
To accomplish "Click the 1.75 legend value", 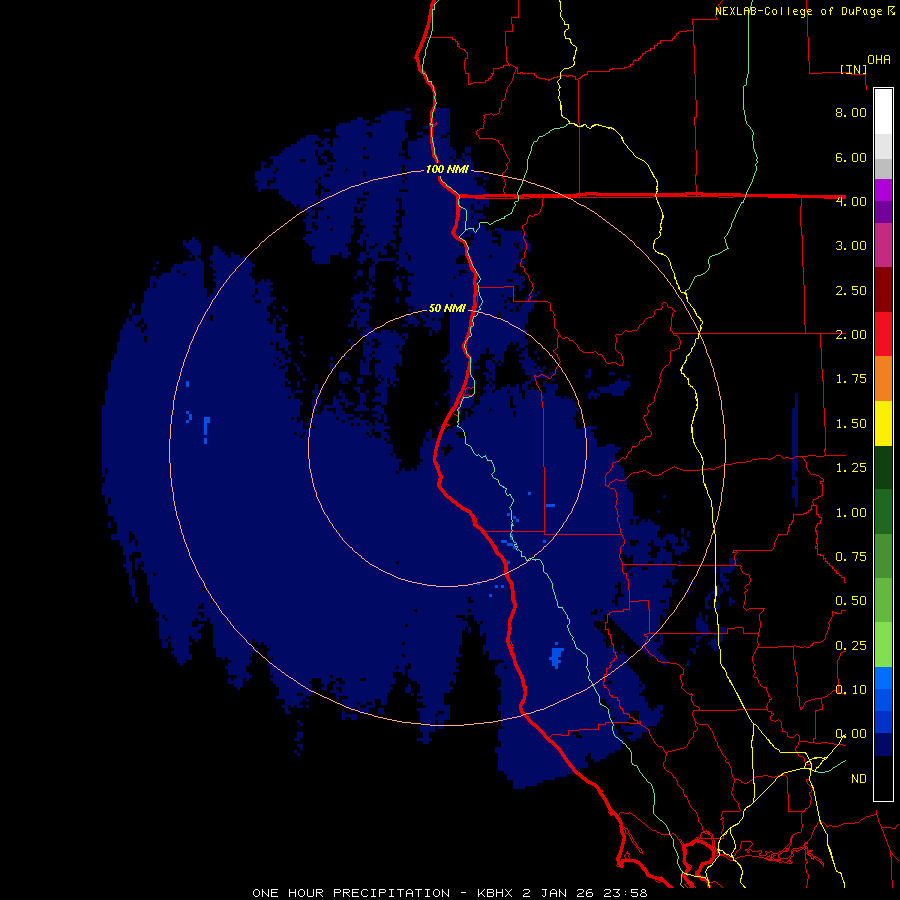I will (851, 379).
